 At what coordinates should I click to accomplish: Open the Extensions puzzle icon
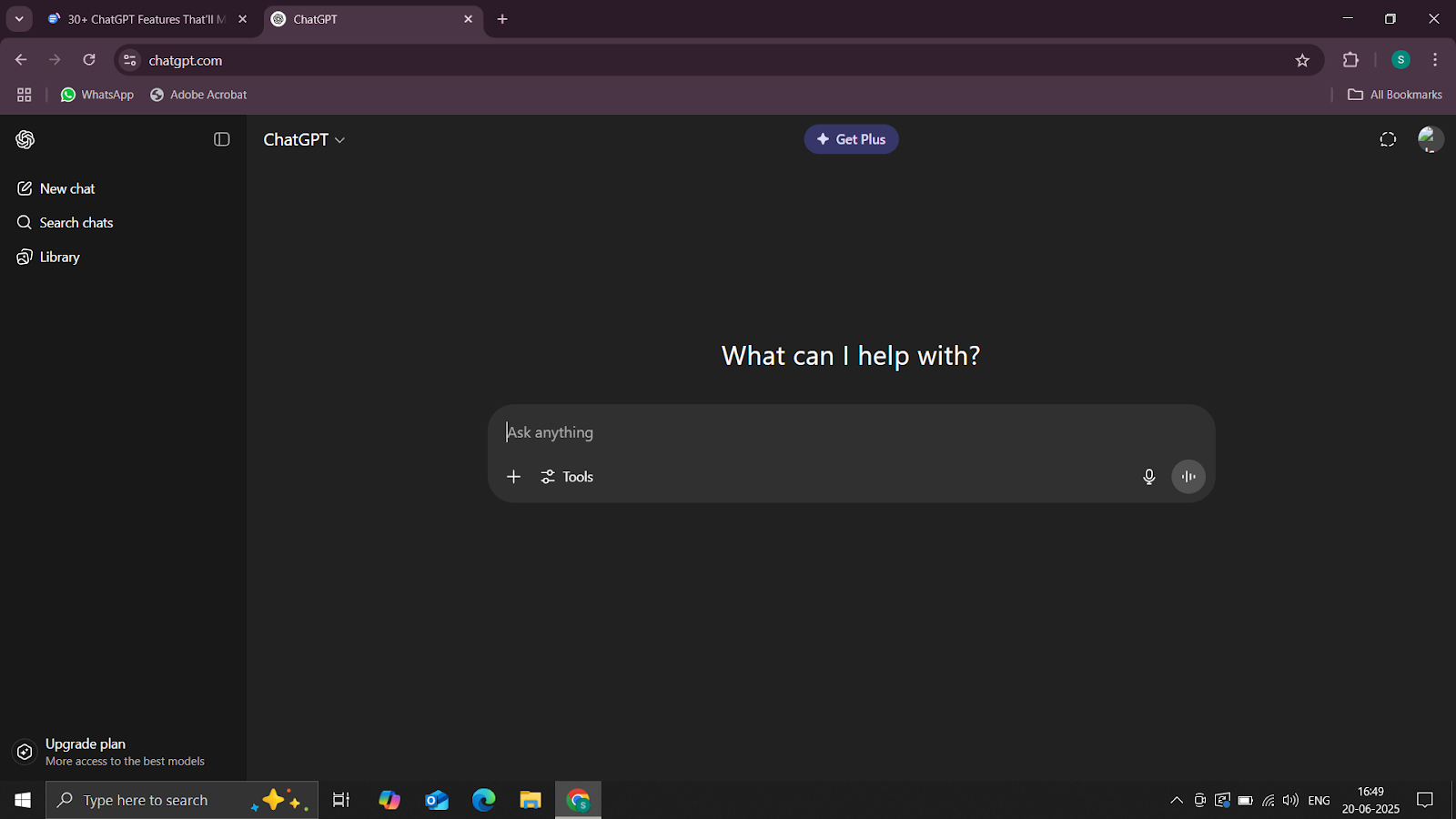coord(1350,60)
